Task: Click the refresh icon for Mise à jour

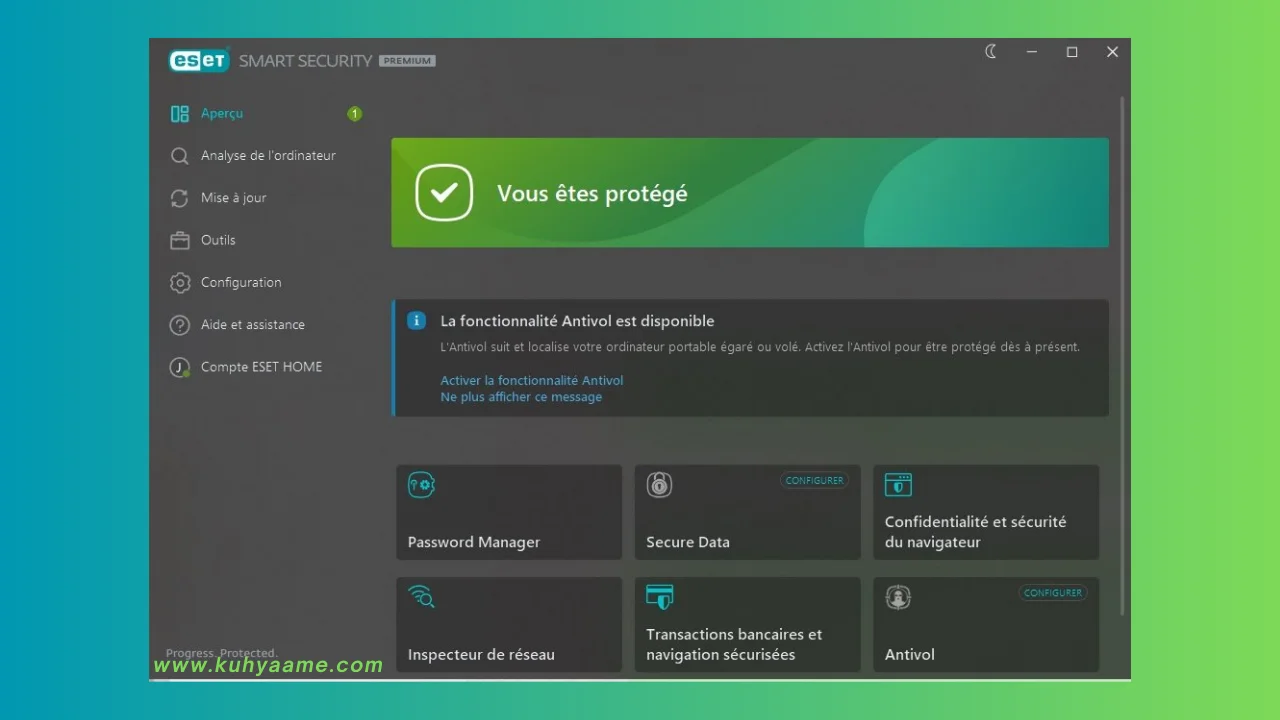Action: pos(180,198)
